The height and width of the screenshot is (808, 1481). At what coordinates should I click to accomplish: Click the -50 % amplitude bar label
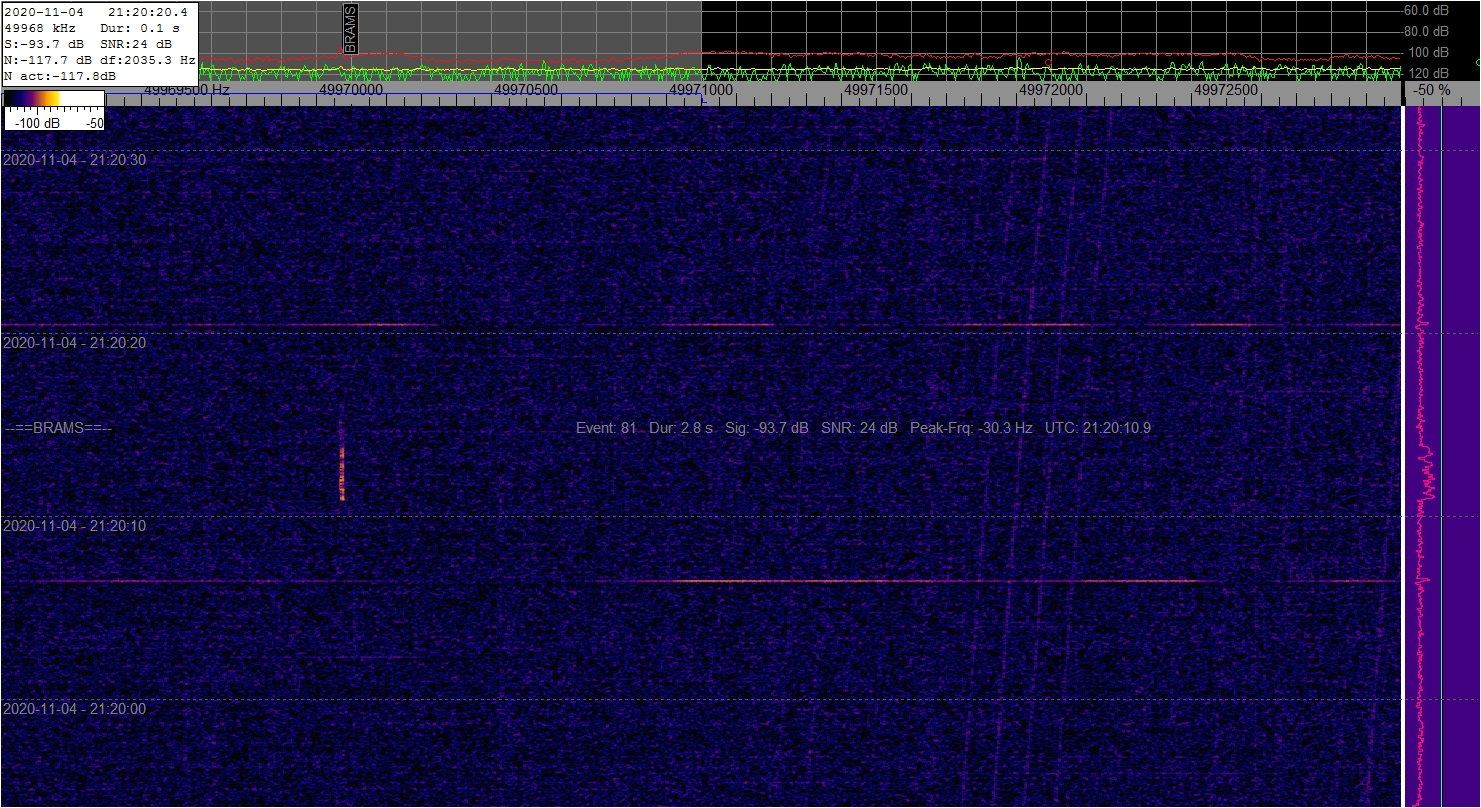pyautogui.click(x=1431, y=90)
